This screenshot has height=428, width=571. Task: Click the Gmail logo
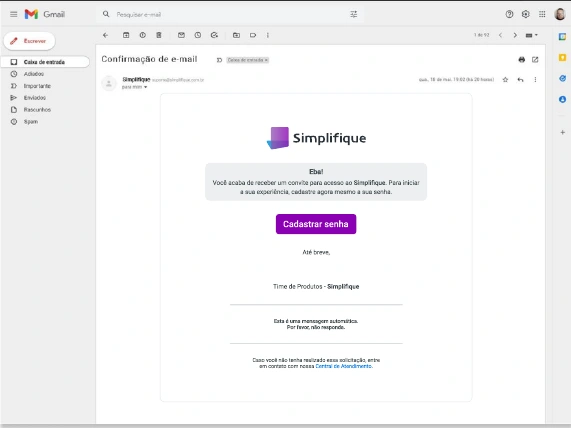click(x=44, y=14)
